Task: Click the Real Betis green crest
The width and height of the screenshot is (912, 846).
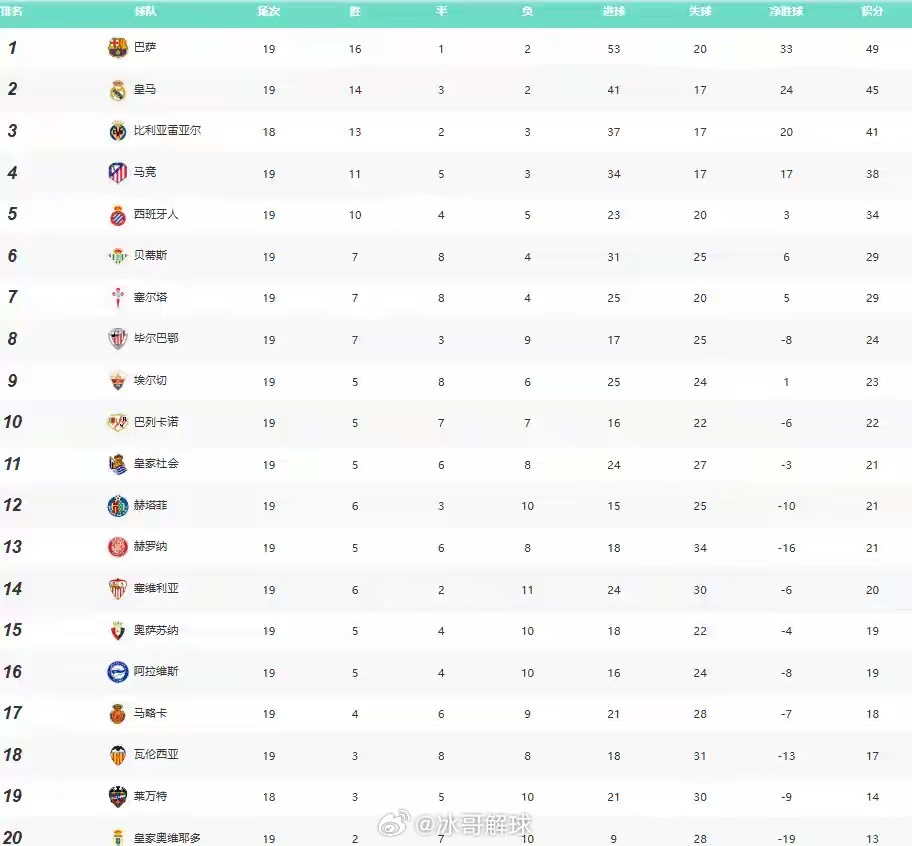Action: 117,256
